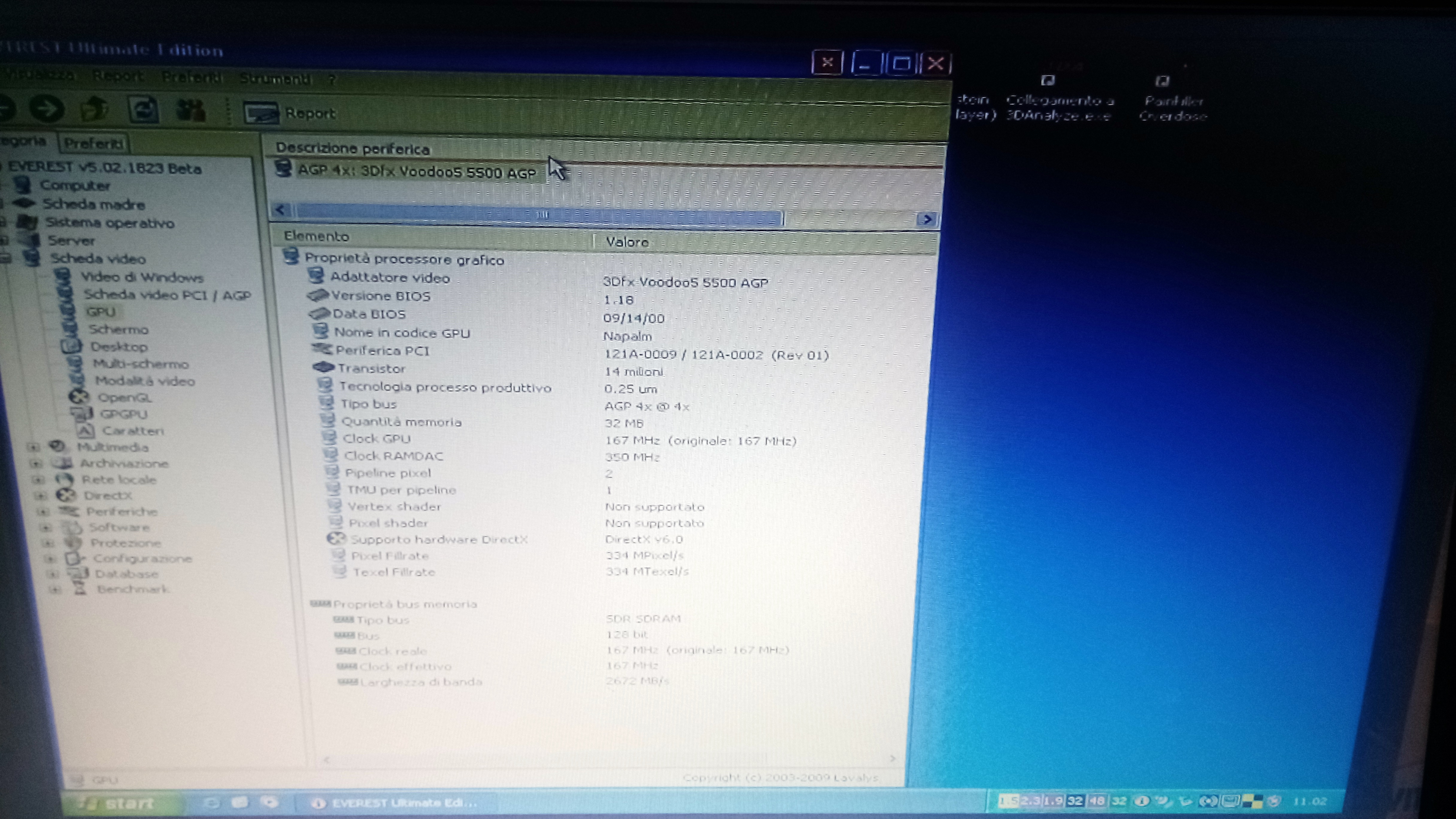Image resolution: width=1456 pixels, height=819 pixels.
Task: Click the DirectX icon in tree
Action: coord(66,496)
